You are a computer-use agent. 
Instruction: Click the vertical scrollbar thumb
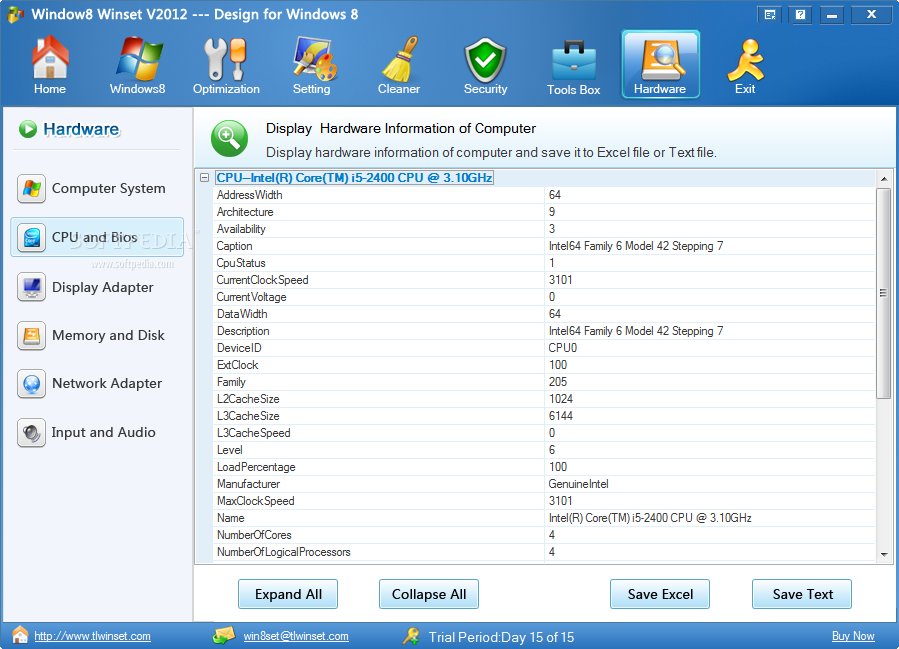coord(884,293)
